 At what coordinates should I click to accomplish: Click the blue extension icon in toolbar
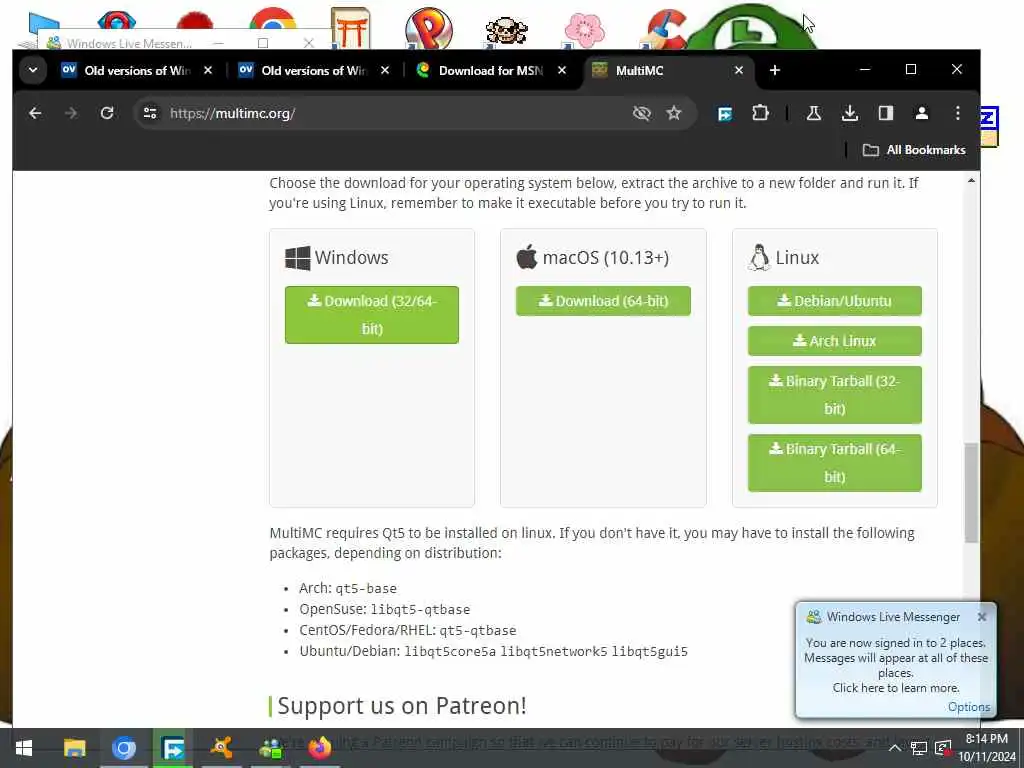tap(725, 114)
